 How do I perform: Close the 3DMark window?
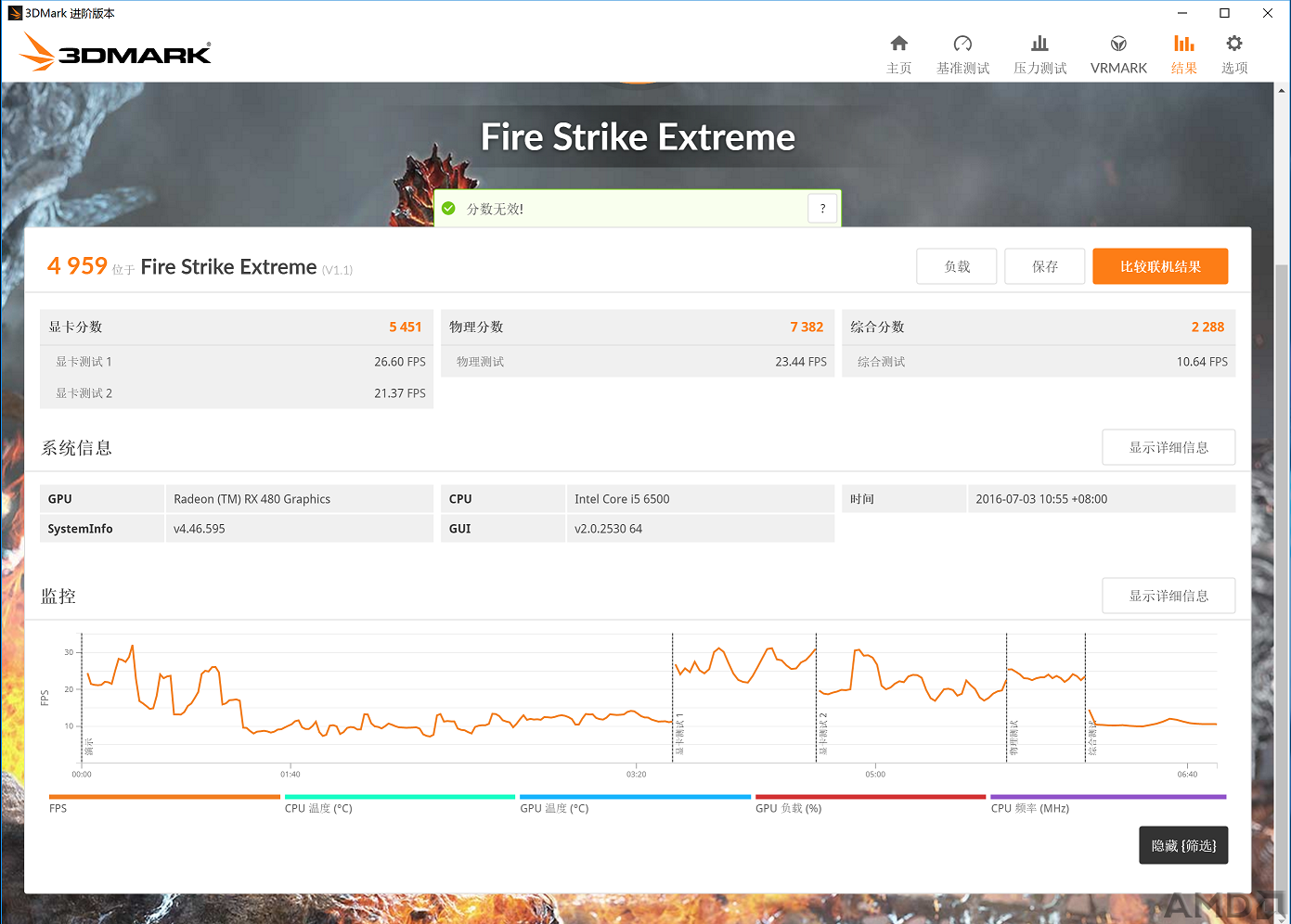click(x=1267, y=13)
